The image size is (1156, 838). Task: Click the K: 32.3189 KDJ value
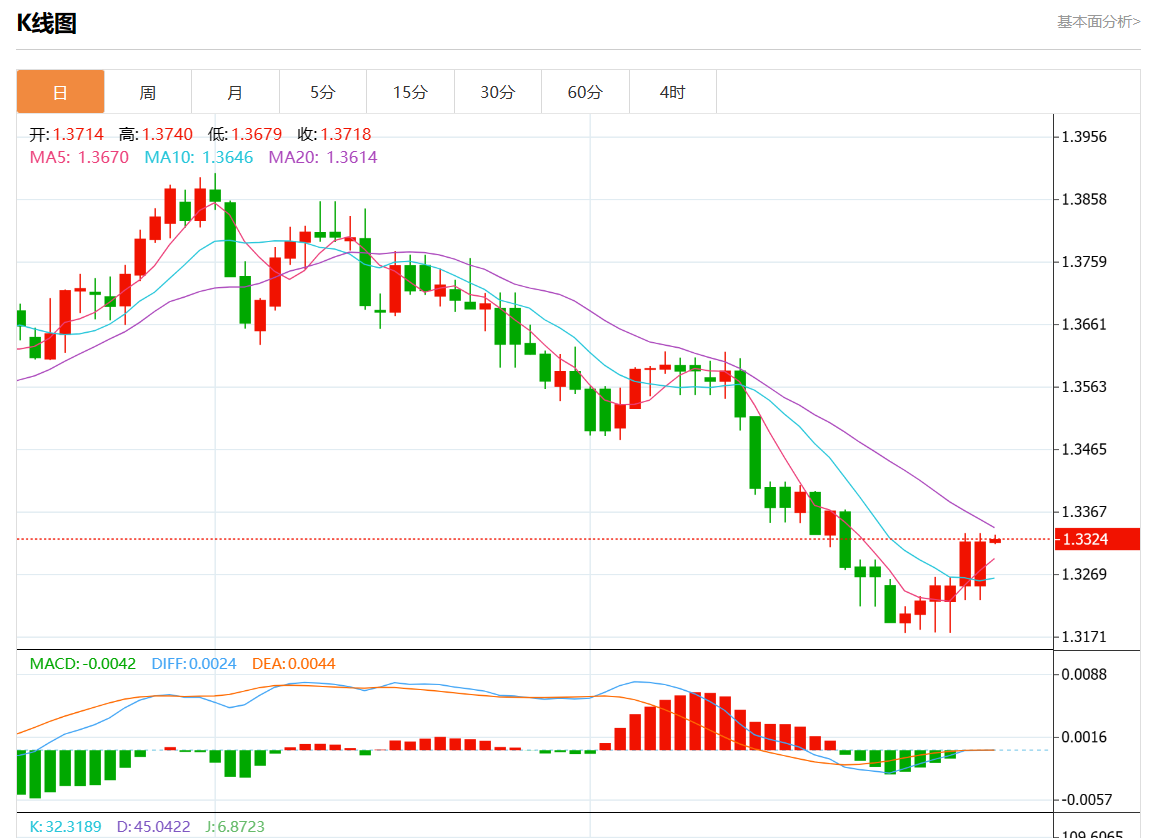pos(66,826)
